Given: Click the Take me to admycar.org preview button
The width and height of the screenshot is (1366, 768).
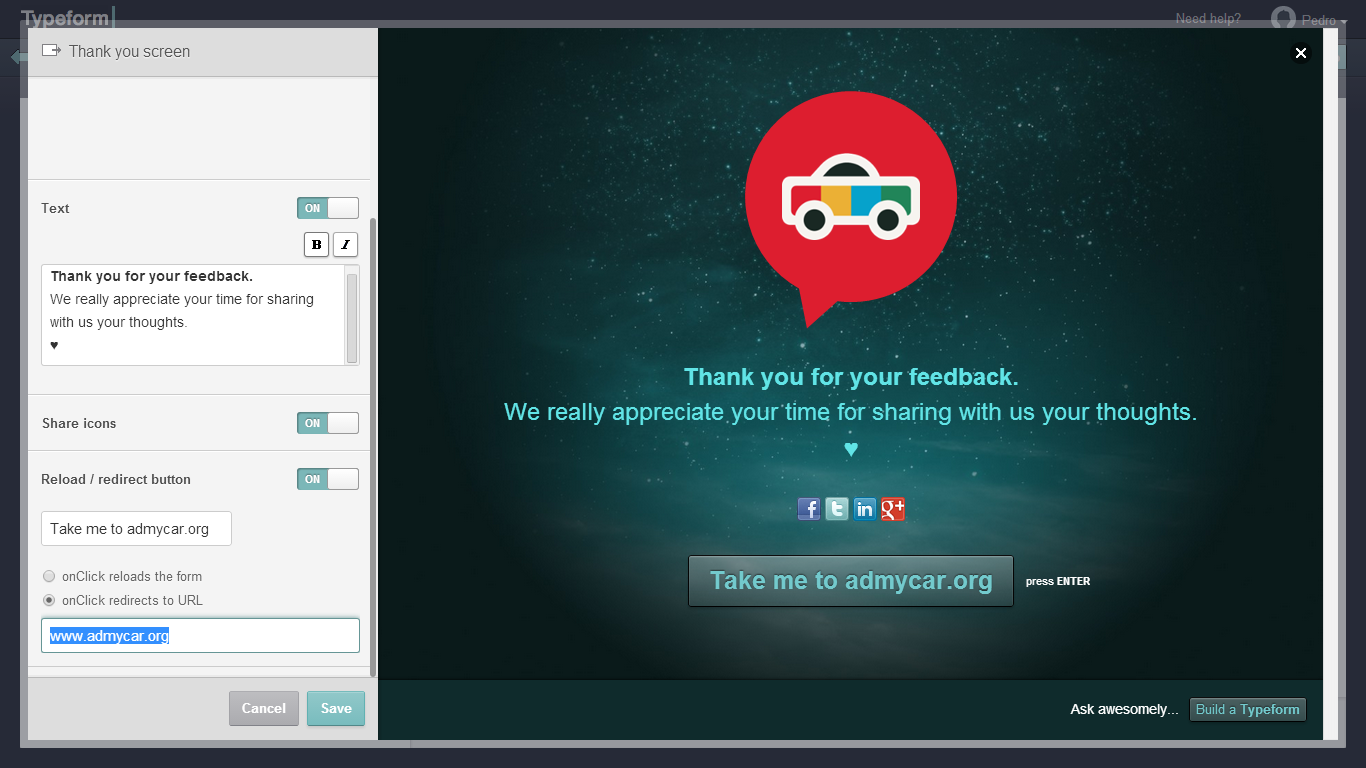Looking at the screenshot, I should tap(851, 581).
